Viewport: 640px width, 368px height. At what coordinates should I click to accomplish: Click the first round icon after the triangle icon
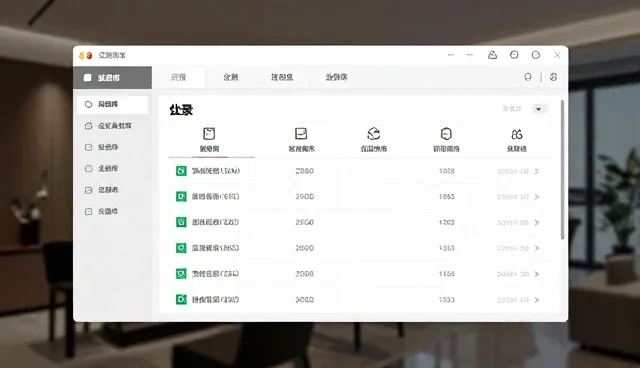coord(514,55)
